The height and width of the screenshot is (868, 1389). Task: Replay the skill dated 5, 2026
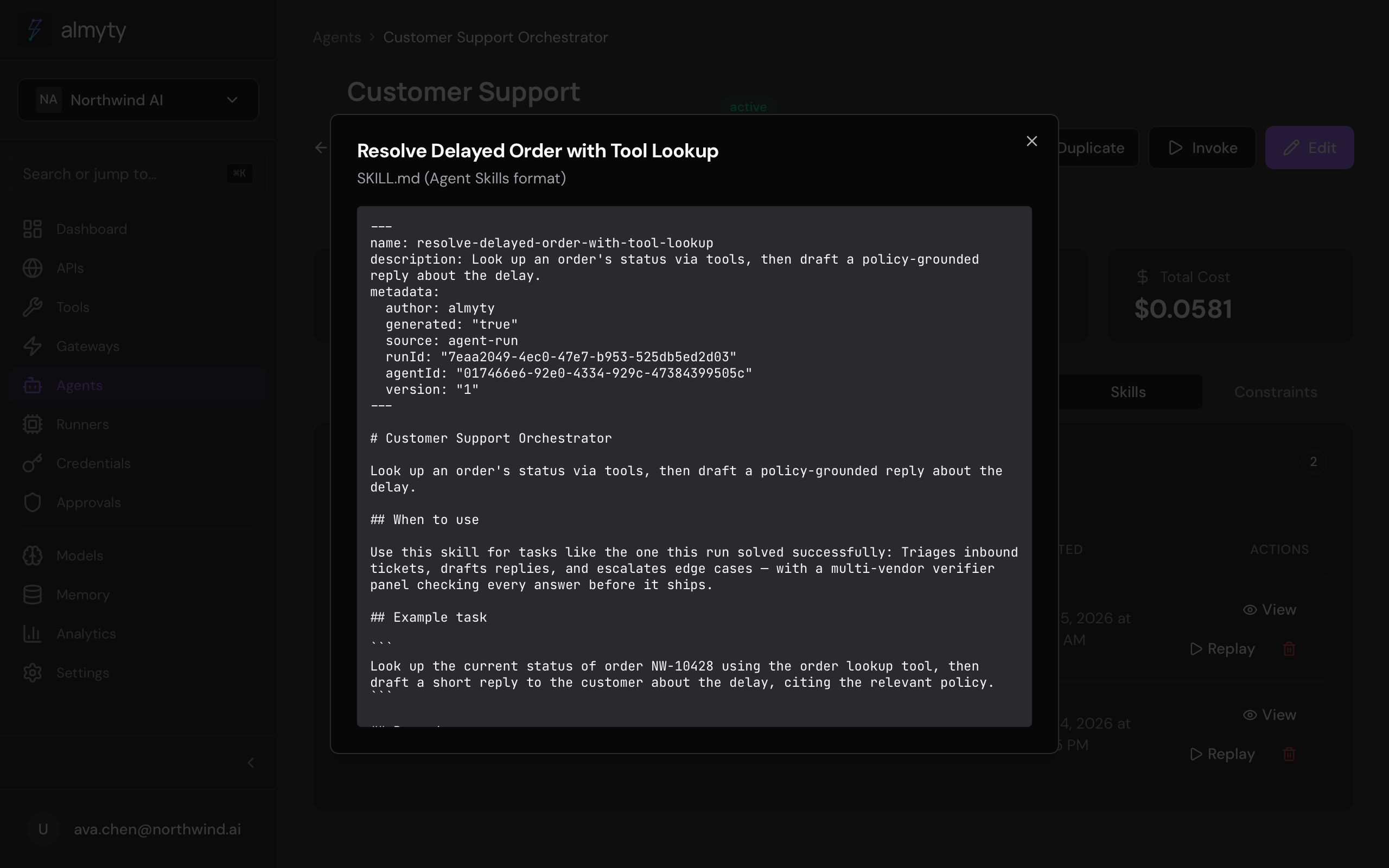click(1222, 649)
